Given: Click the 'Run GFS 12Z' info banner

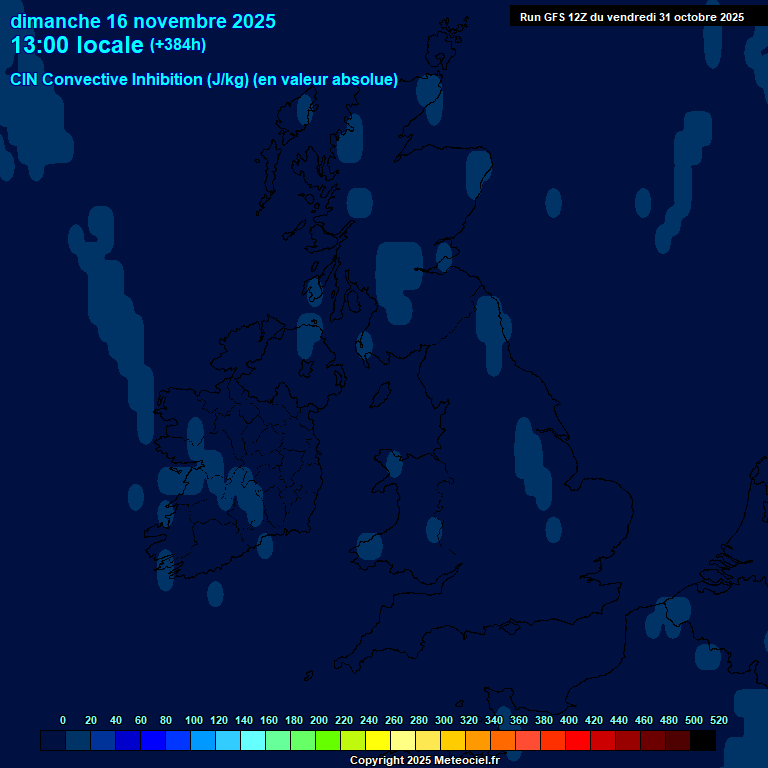Looking at the screenshot, I should pos(631,17).
